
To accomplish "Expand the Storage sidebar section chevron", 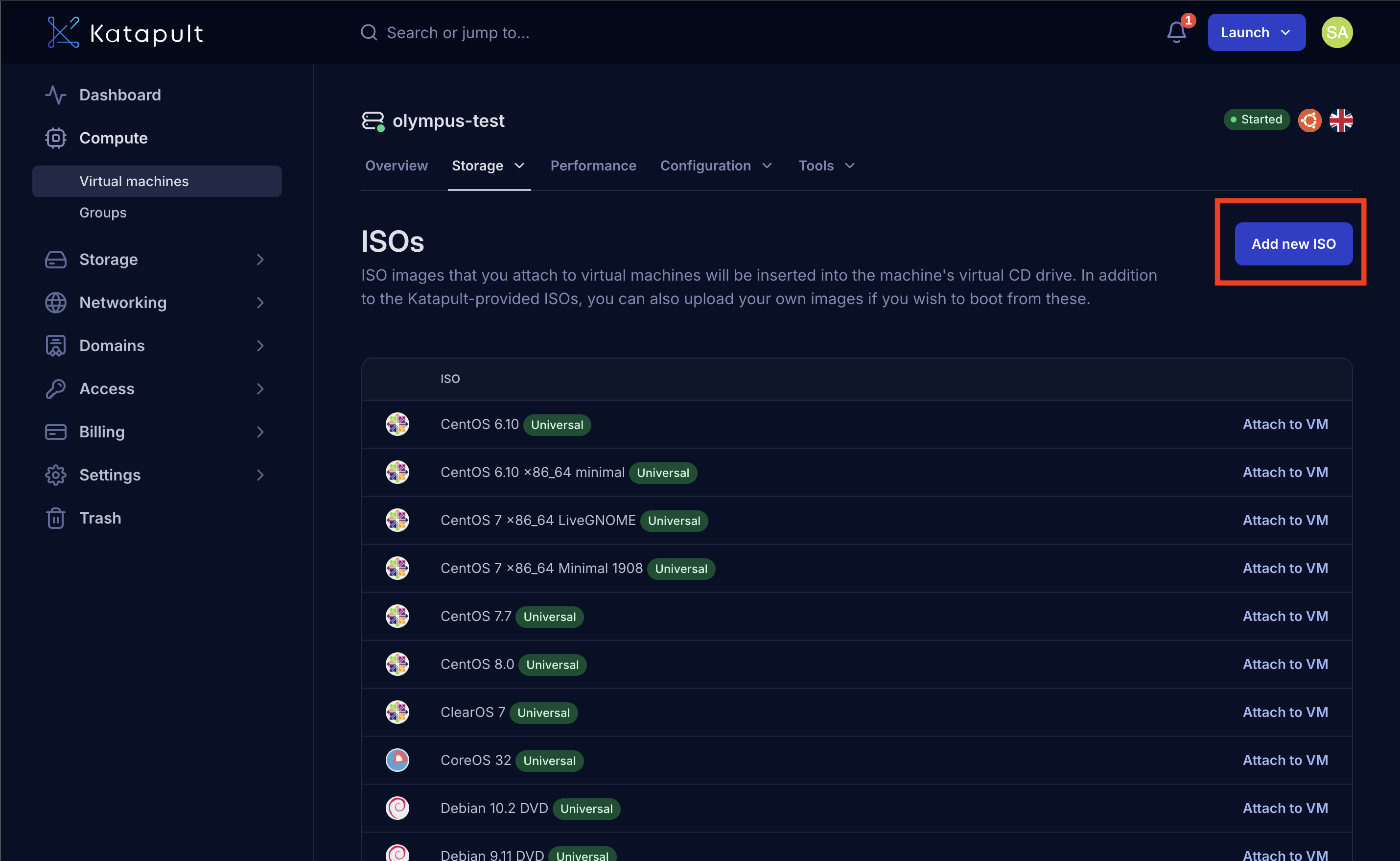I will (259, 260).
